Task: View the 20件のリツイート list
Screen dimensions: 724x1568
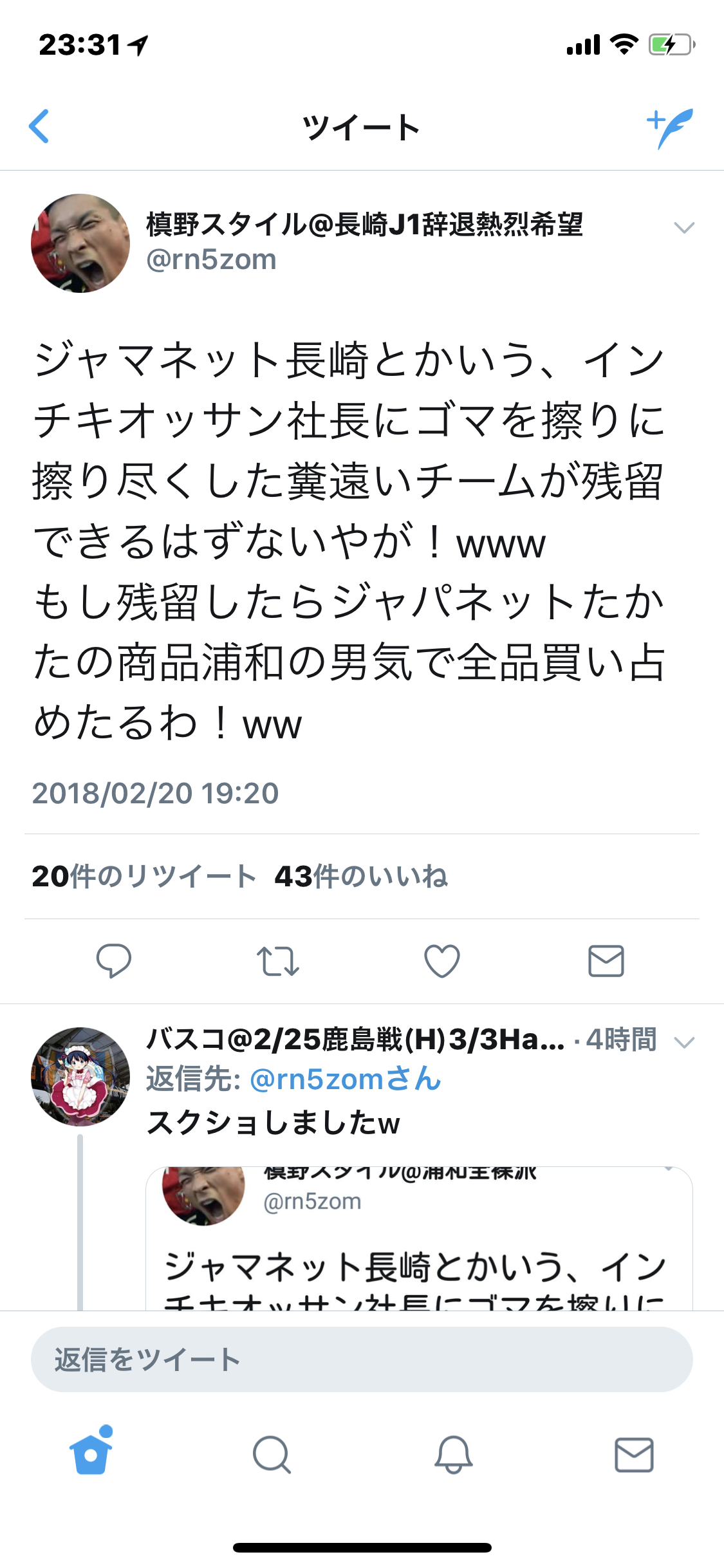Action: point(144,877)
